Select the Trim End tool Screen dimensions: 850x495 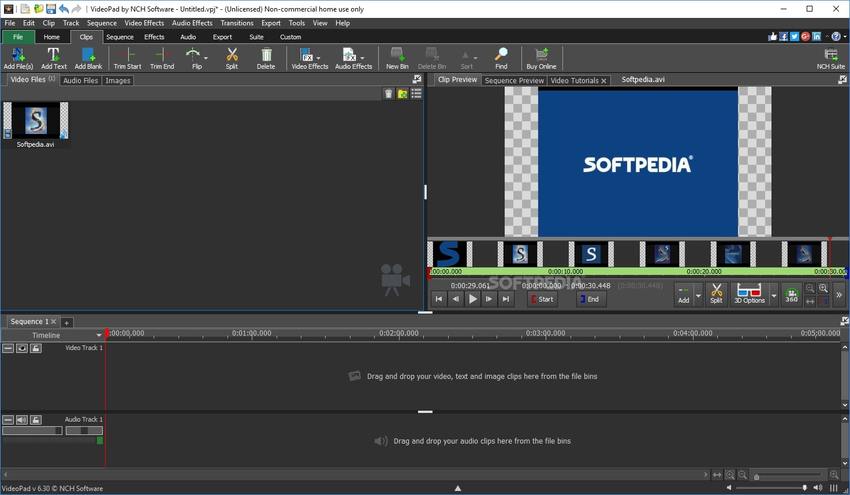tap(162, 58)
